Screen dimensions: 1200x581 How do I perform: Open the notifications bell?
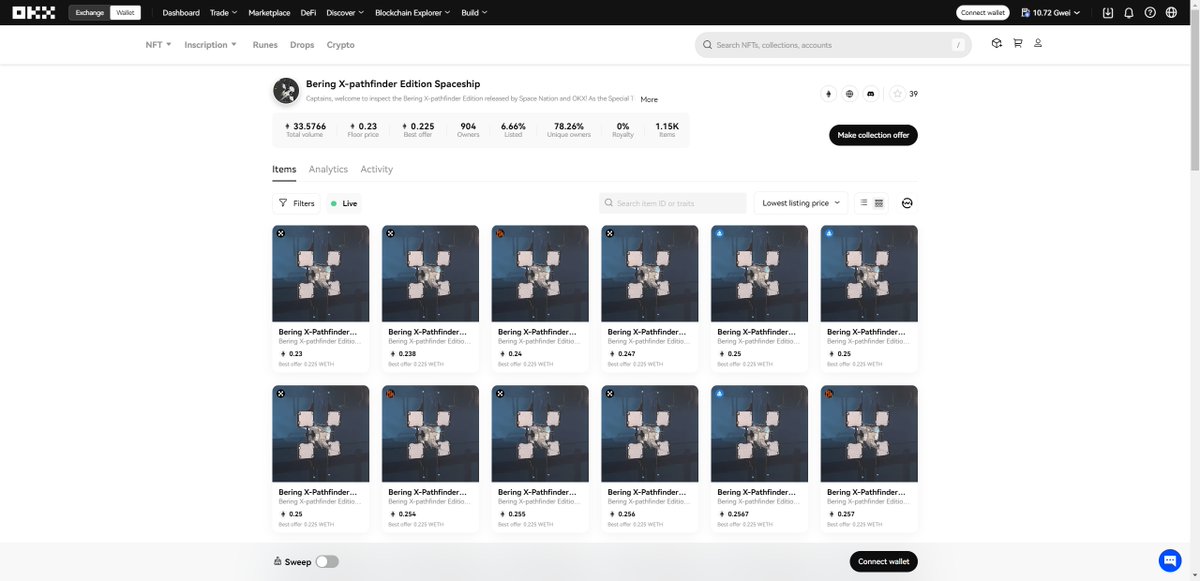pos(1129,13)
